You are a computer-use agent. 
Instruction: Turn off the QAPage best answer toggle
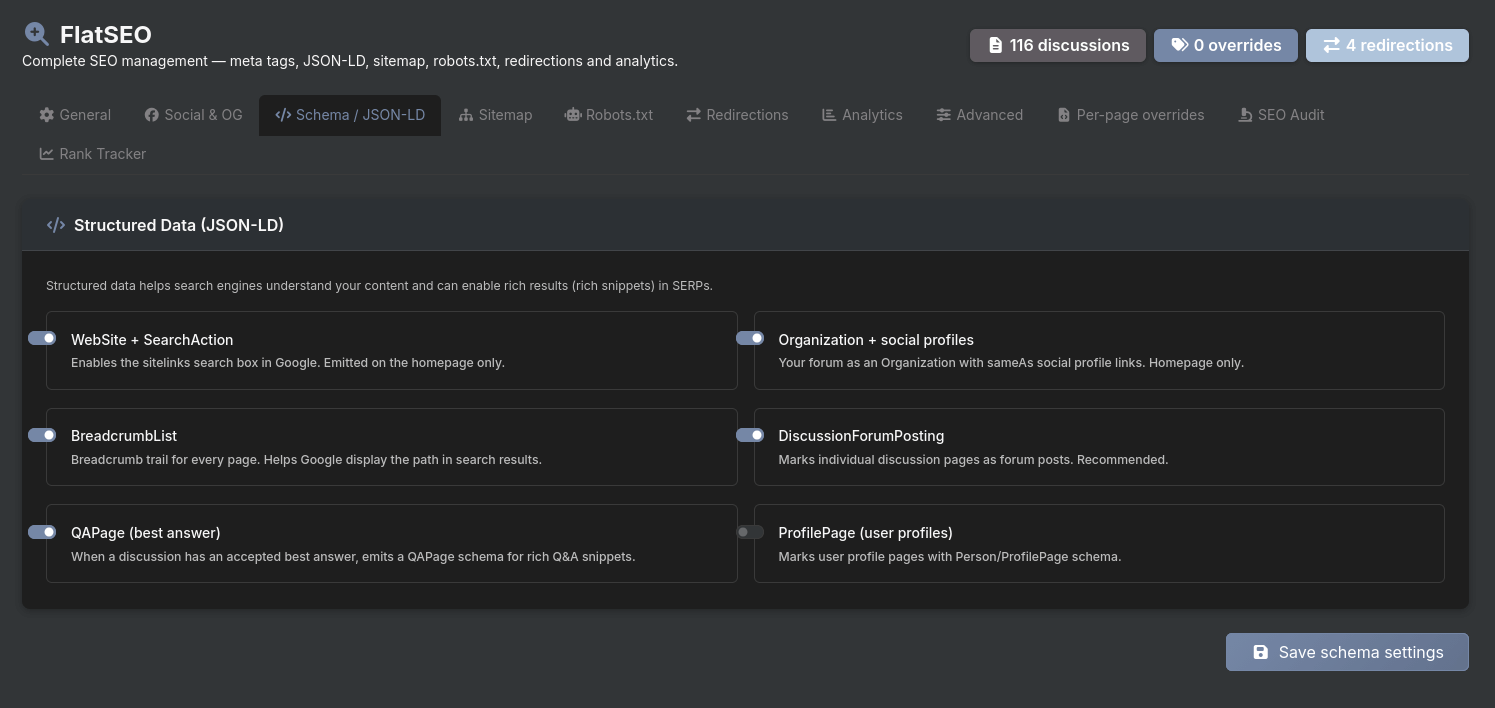[x=42, y=531]
